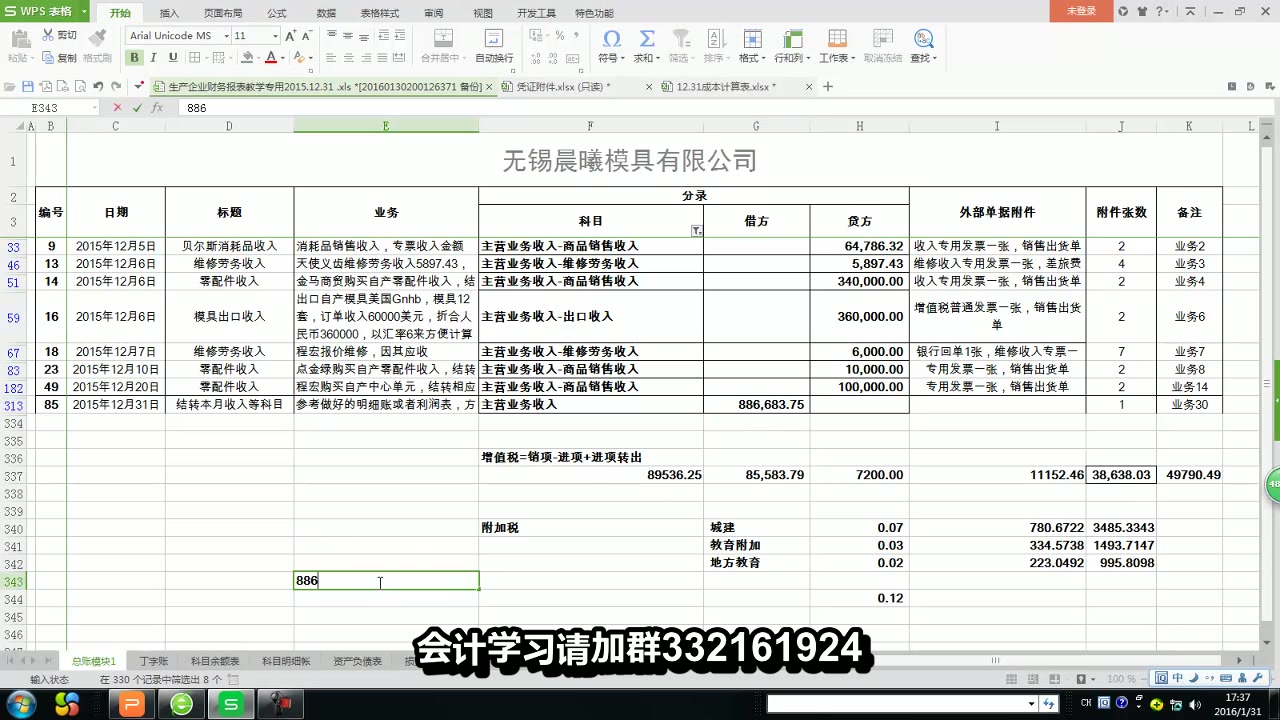Confirm entry with green checkmark

coord(137,107)
